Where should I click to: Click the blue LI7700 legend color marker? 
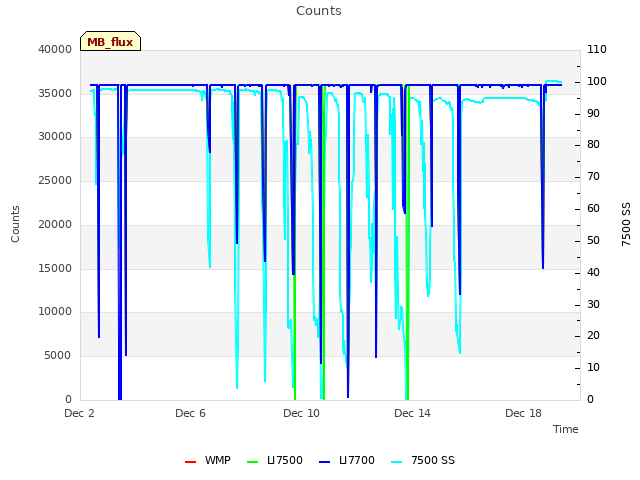pyautogui.click(x=324, y=462)
